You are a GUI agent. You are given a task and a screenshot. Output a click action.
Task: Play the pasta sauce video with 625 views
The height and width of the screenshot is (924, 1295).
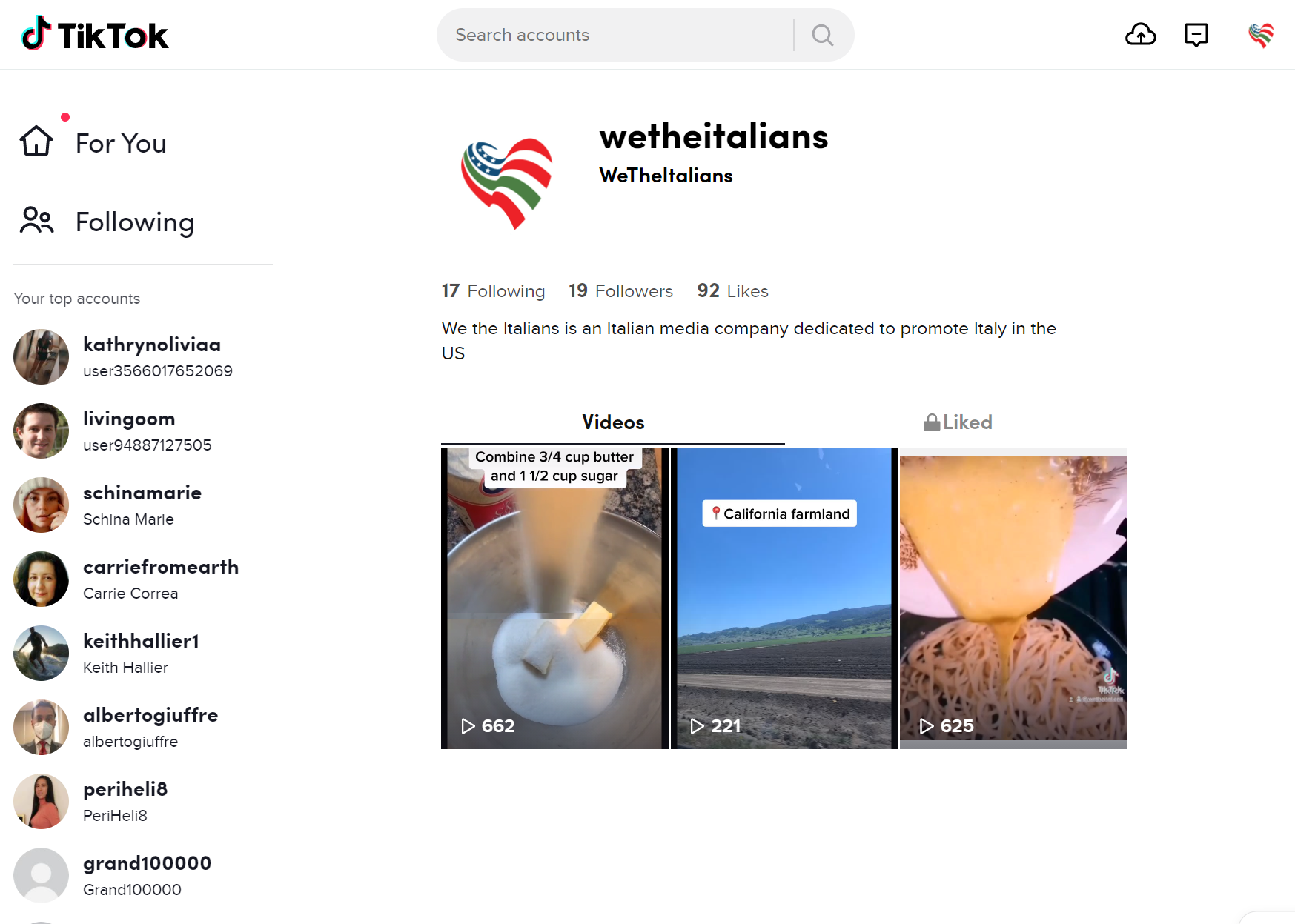click(1013, 599)
